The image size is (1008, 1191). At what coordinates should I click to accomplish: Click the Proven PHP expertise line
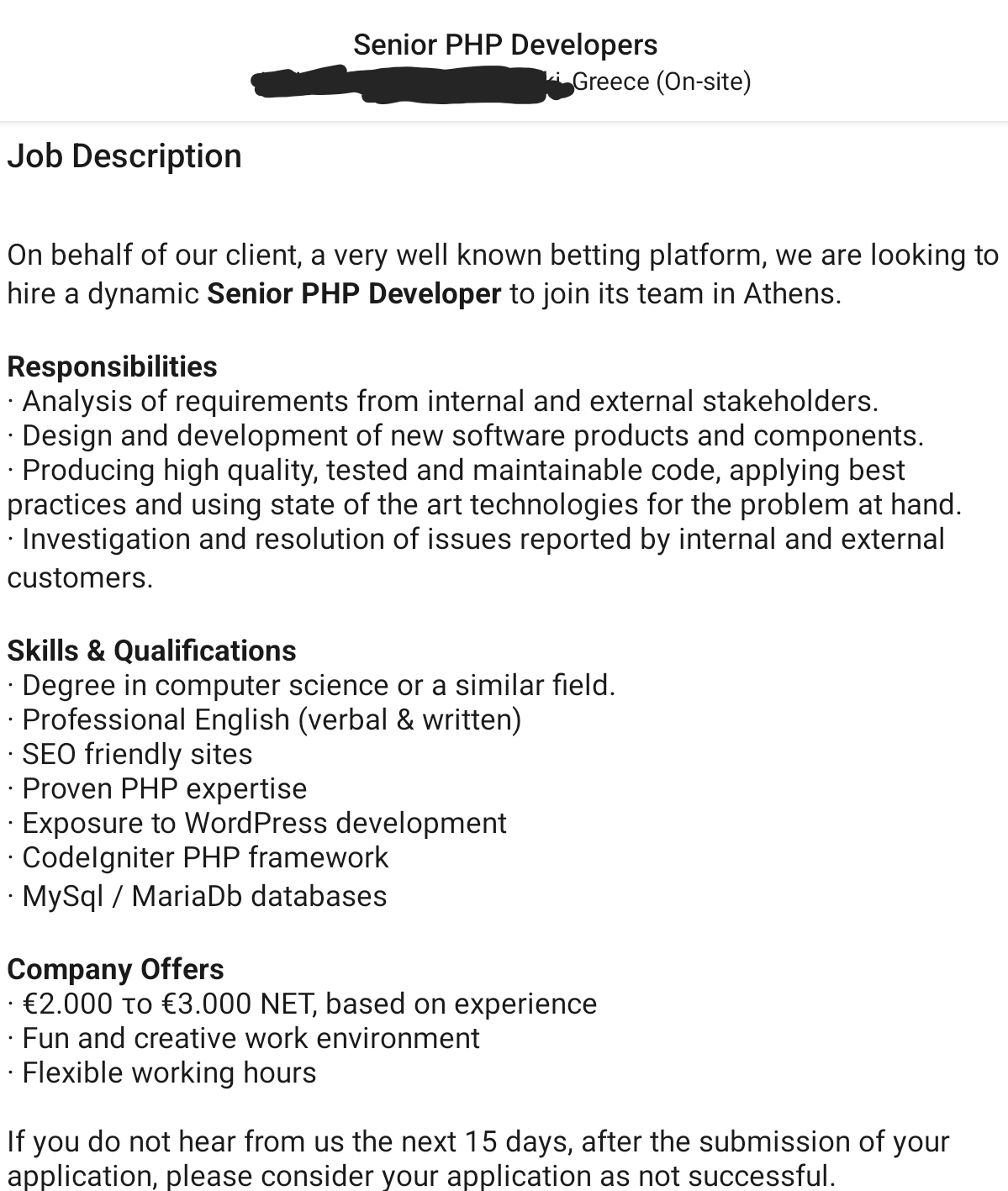pos(157,788)
